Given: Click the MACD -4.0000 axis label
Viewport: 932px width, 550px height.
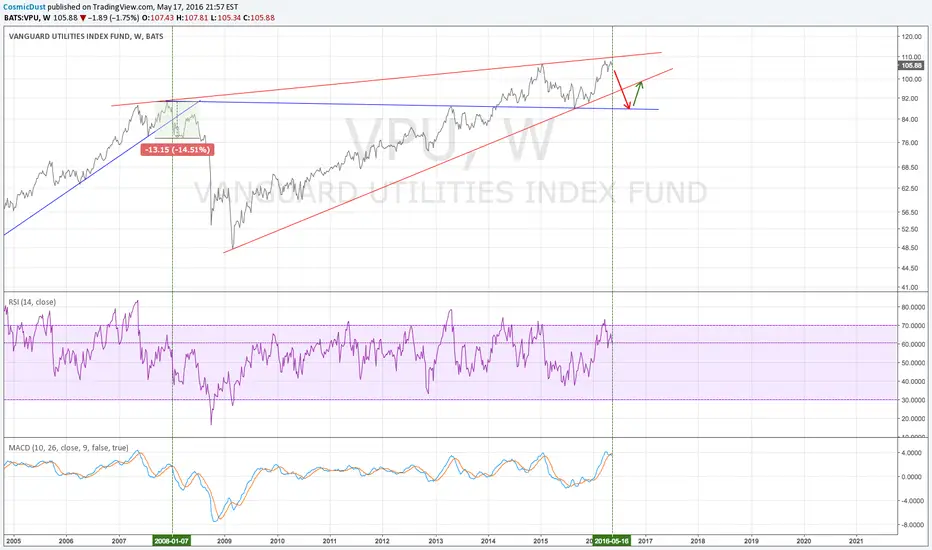Looking at the screenshot, I should (x=912, y=501).
